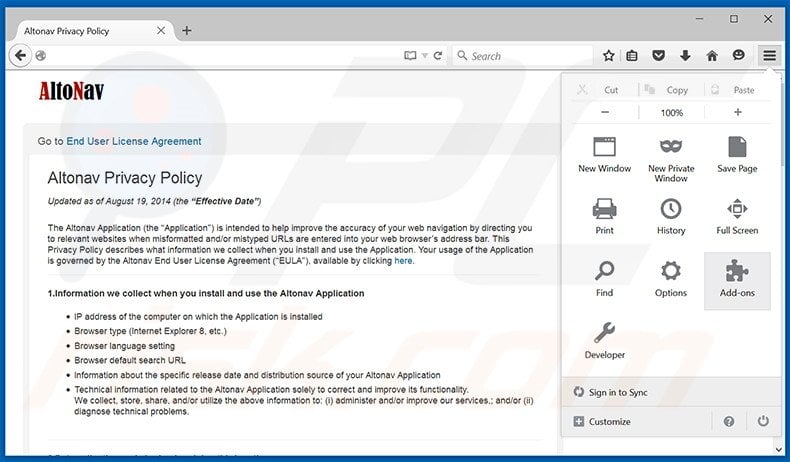Click the hamburger menu button

(769, 55)
